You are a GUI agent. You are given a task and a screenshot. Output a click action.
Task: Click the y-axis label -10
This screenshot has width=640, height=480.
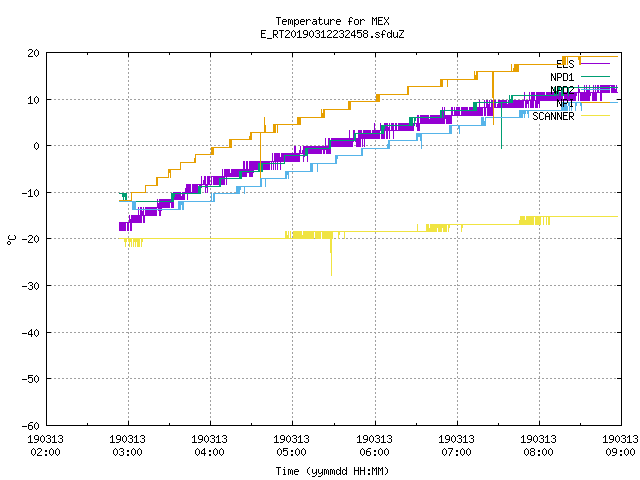(31, 193)
